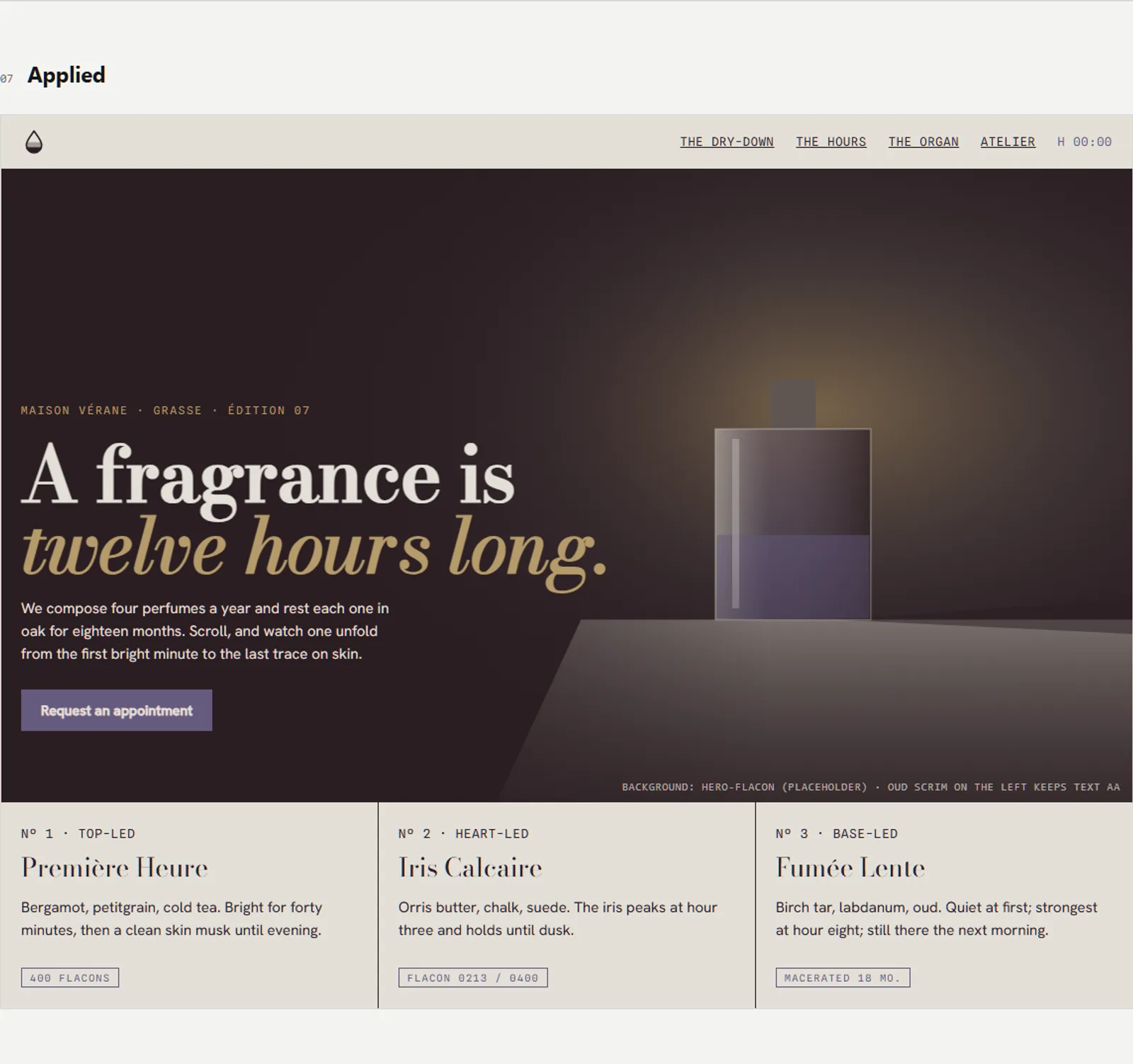The width and height of the screenshot is (1133, 1064).
Task: Select the Iris Calcaire title
Action: coord(470,868)
